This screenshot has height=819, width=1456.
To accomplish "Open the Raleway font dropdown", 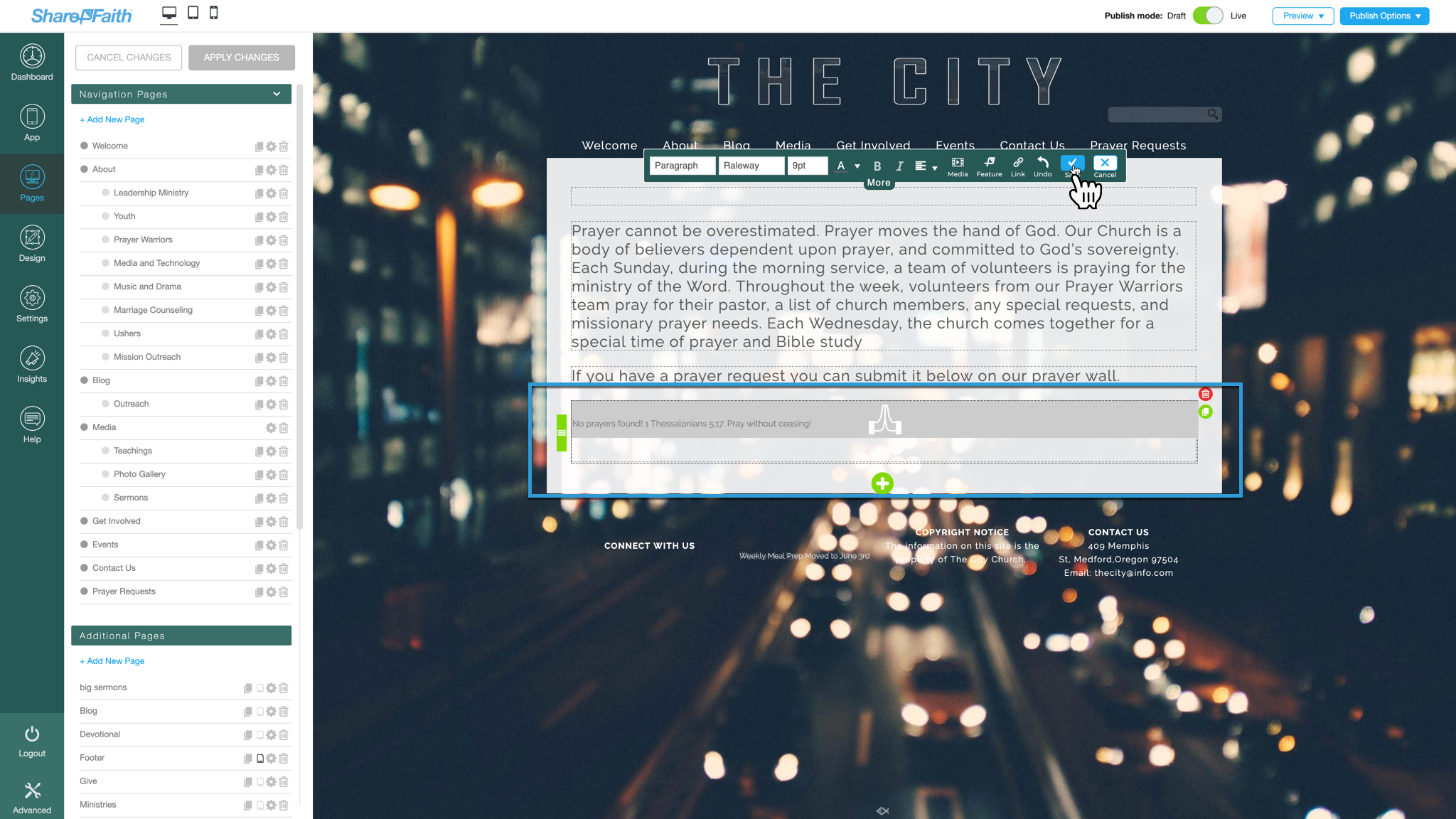I will point(751,166).
